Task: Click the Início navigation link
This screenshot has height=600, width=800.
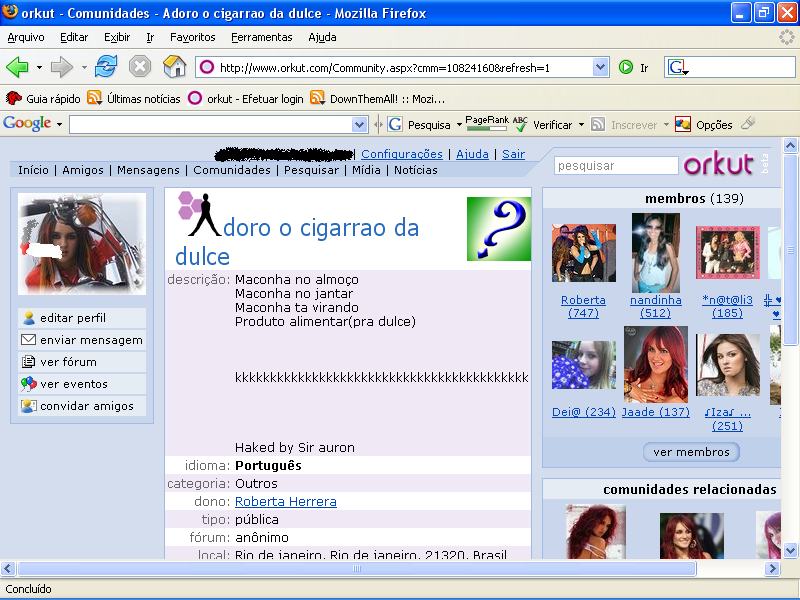Action: click(x=34, y=170)
